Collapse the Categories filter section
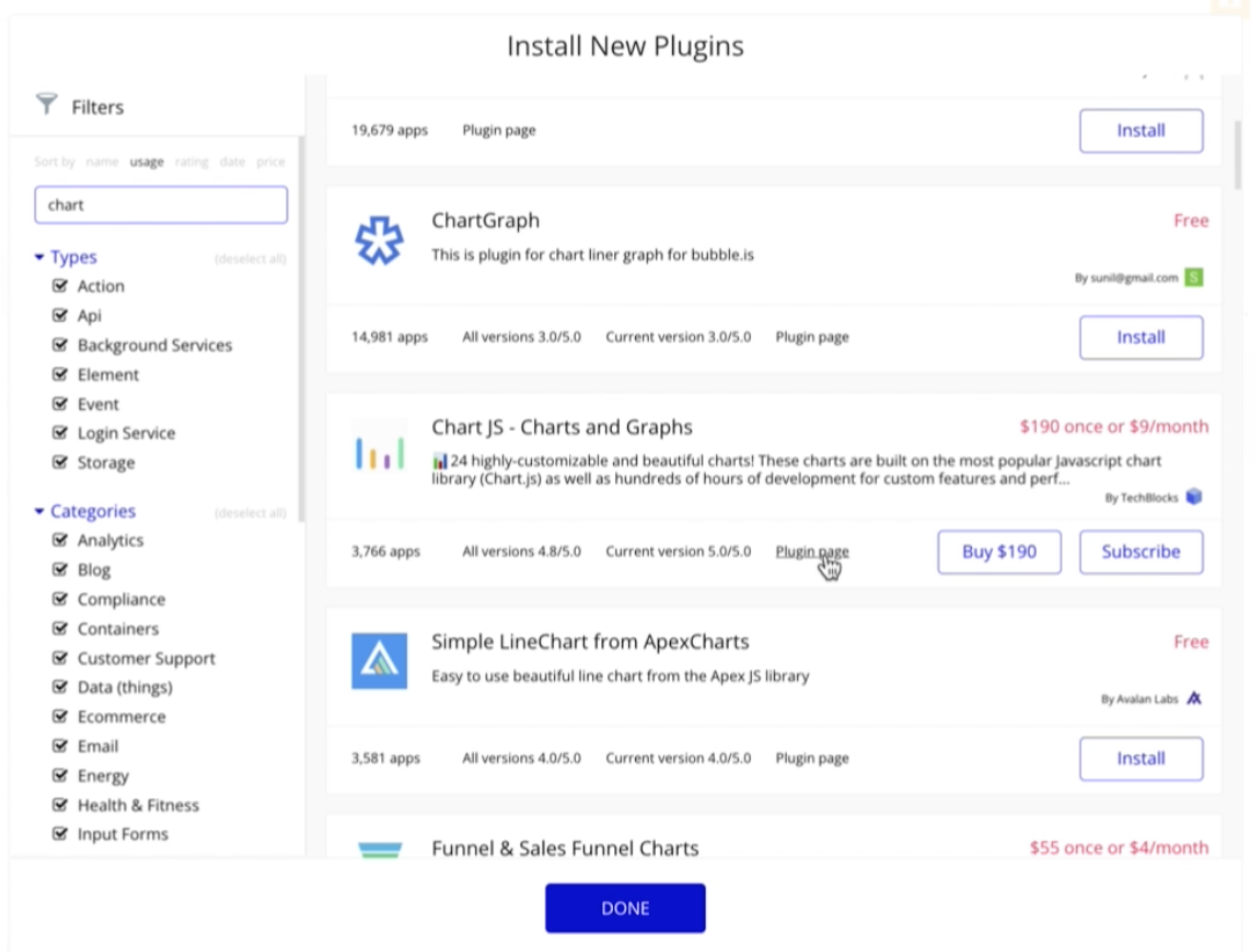The image size is (1257, 952). [39, 511]
